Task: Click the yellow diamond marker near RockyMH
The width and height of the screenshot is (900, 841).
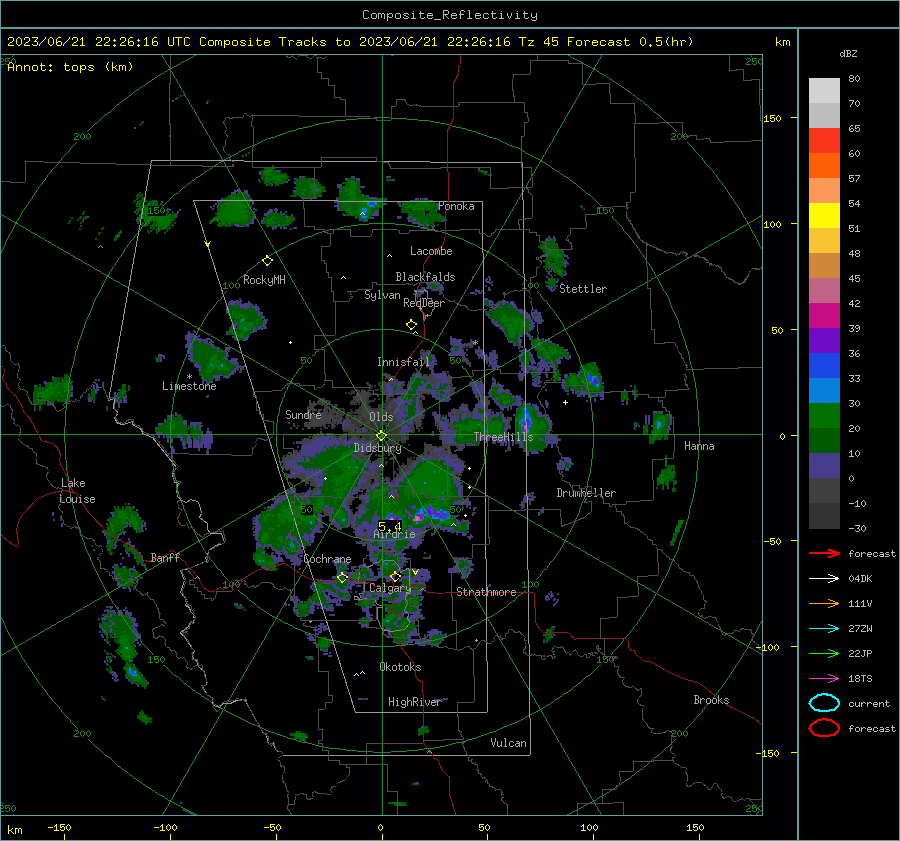Action: pyautogui.click(x=267, y=261)
